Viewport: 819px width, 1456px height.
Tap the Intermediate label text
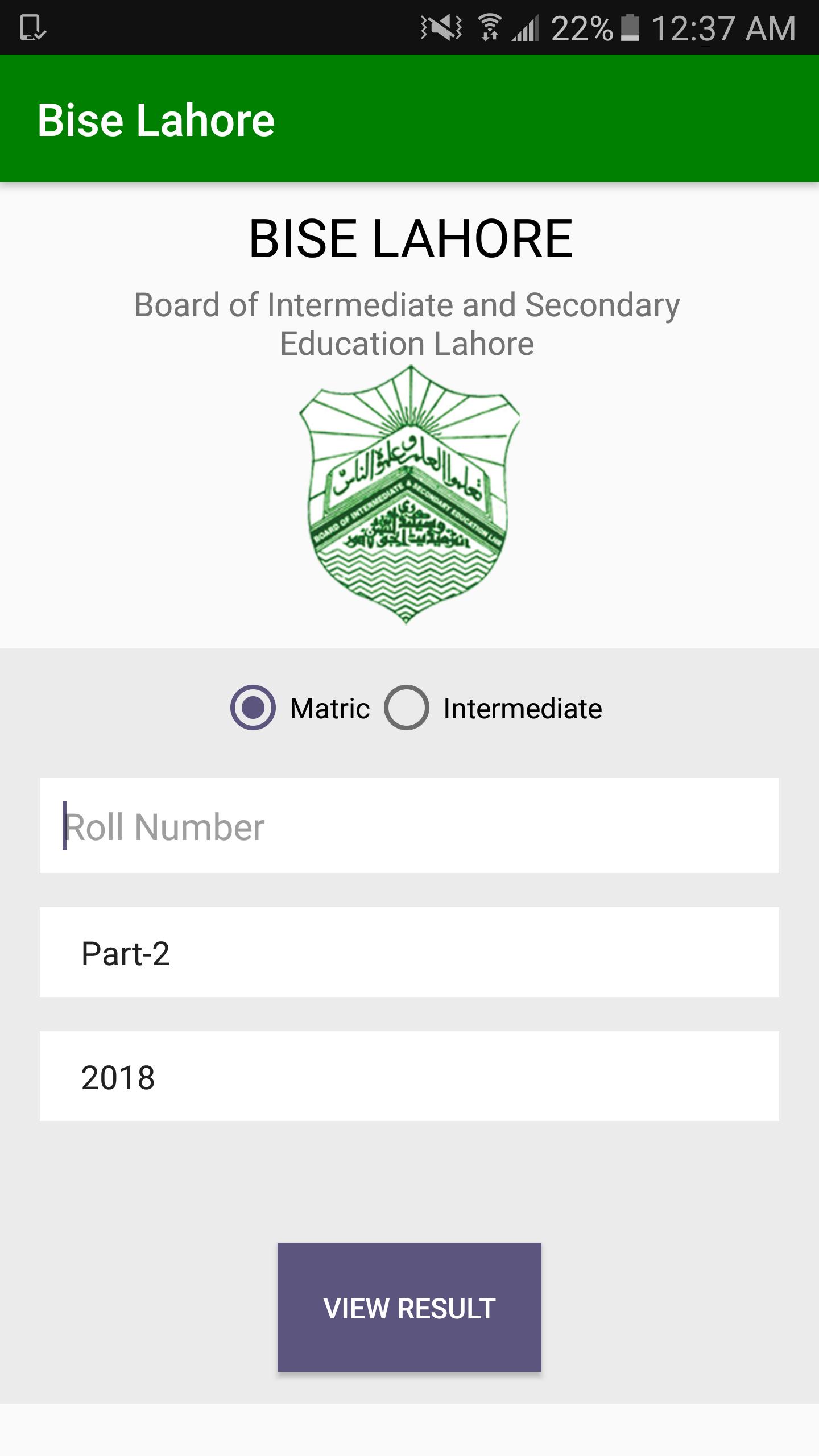point(522,709)
